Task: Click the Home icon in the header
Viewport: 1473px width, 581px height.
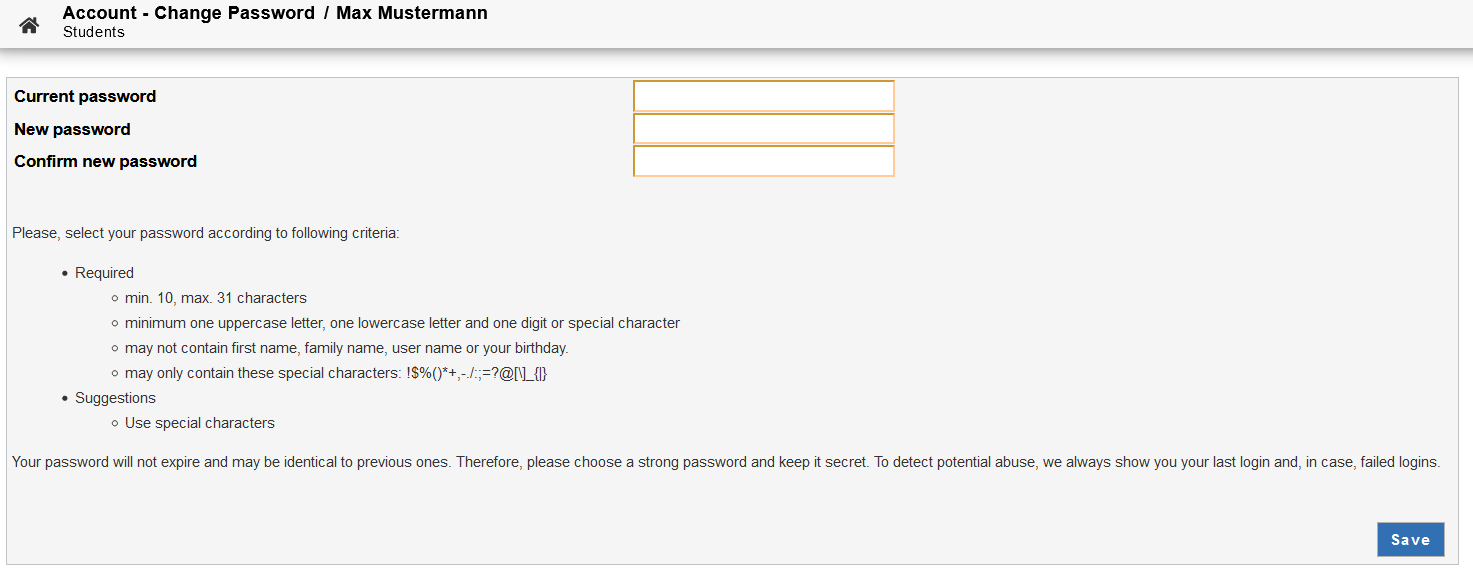Action: (x=29, y=25)
